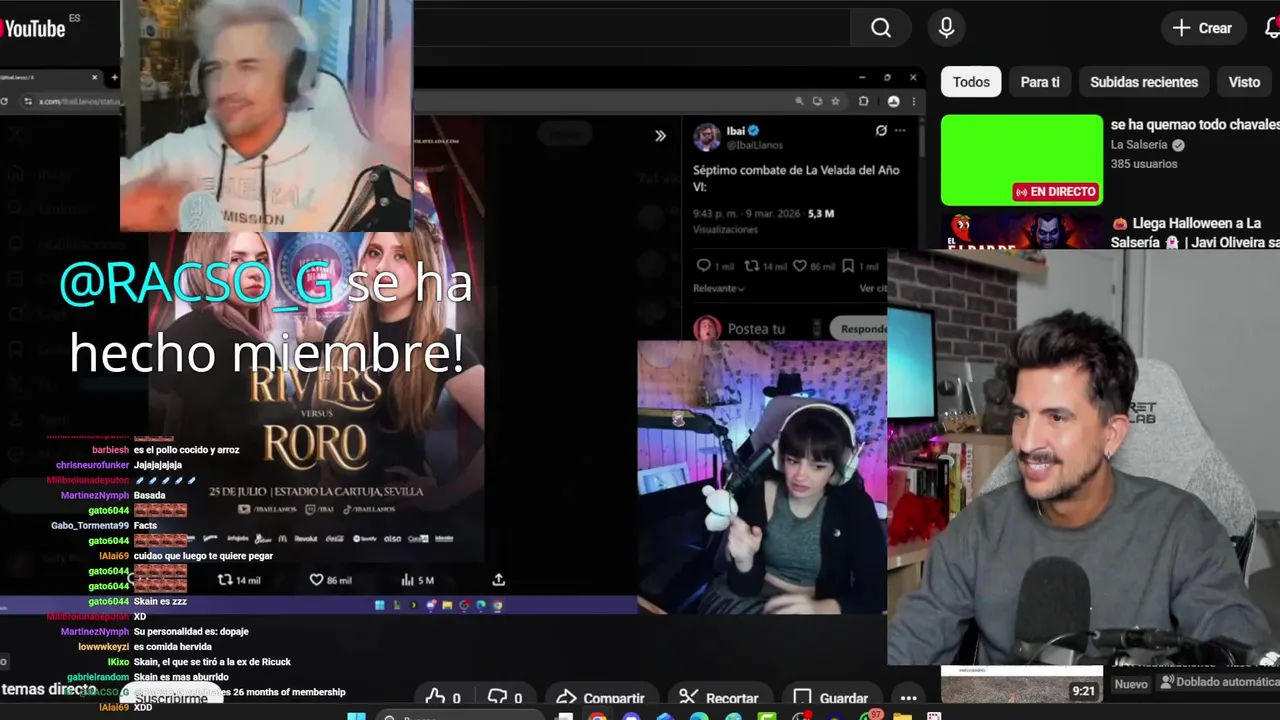This screenshot has height=720, width=1280.
Task: In the video, click the new tab plus button
Action: (x=114, y=77)
